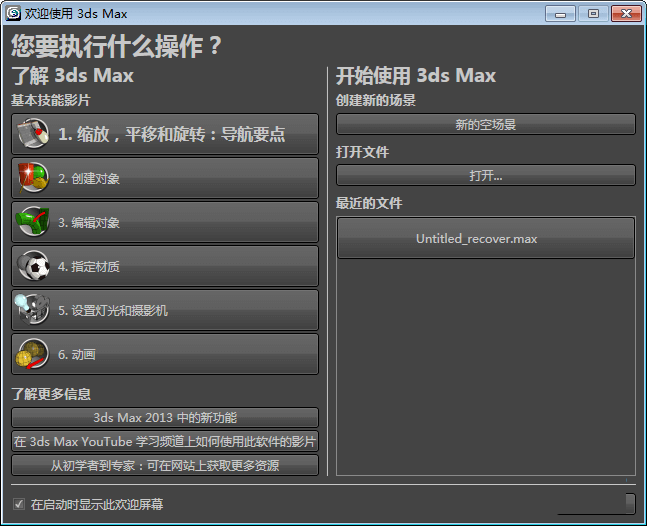647x526 pixels.
Task: Open the 1. 缩放，平移和旋转 tutorial
Action: pos(165,134)
